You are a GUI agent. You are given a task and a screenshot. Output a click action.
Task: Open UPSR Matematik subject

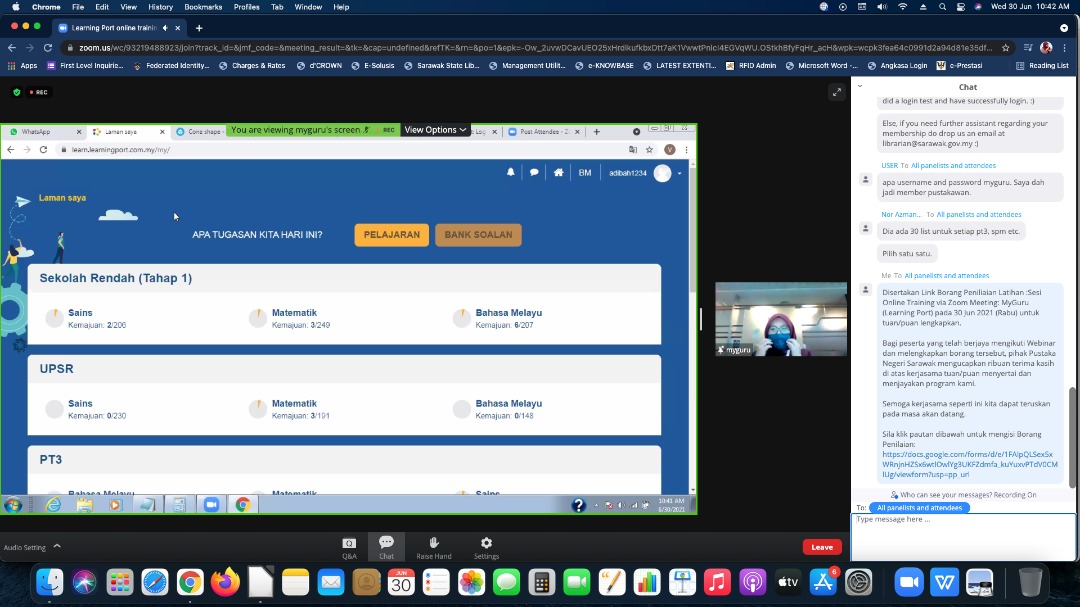tap(294, 404)
